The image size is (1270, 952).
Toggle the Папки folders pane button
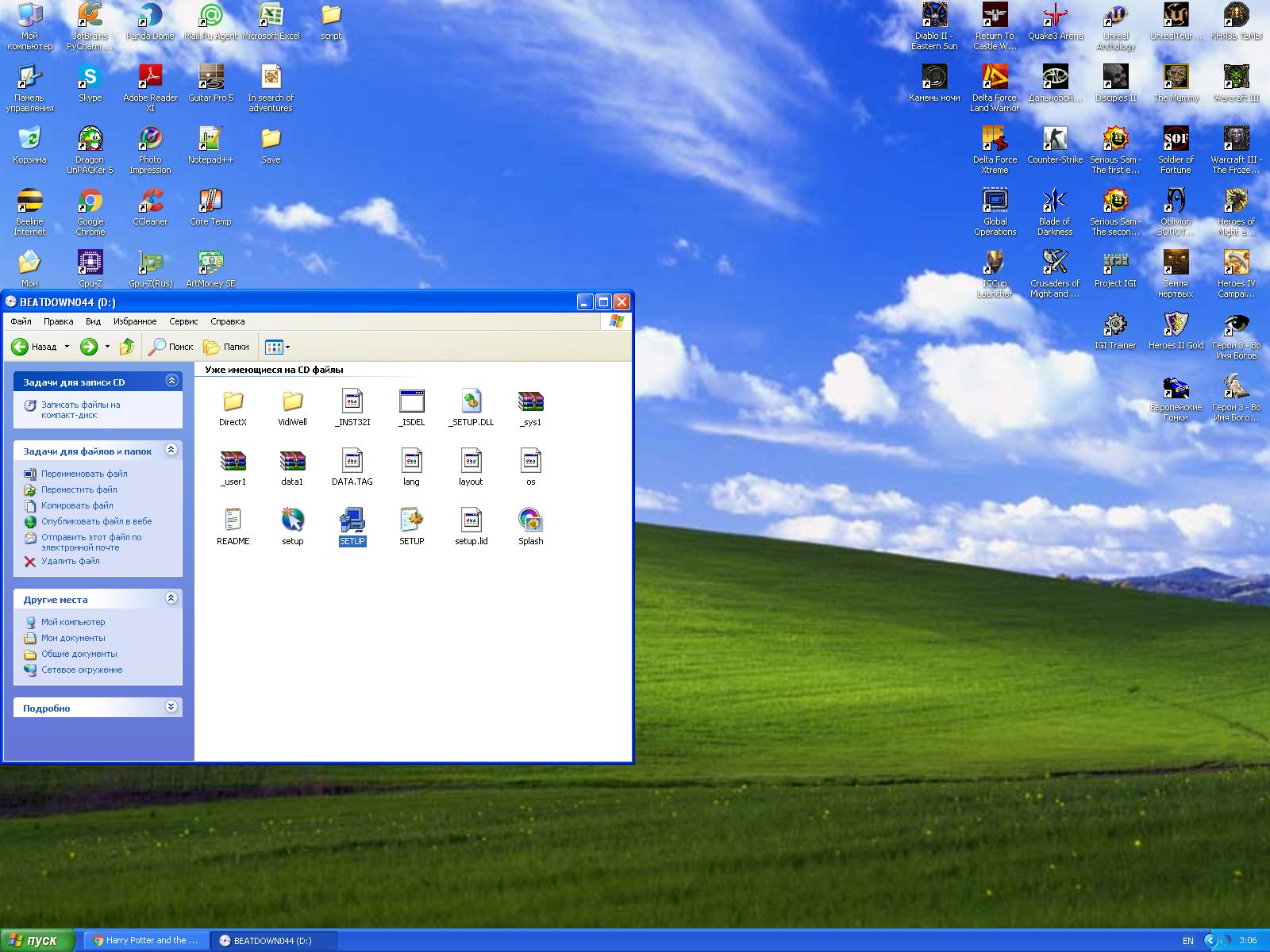(x=227, y=347)
